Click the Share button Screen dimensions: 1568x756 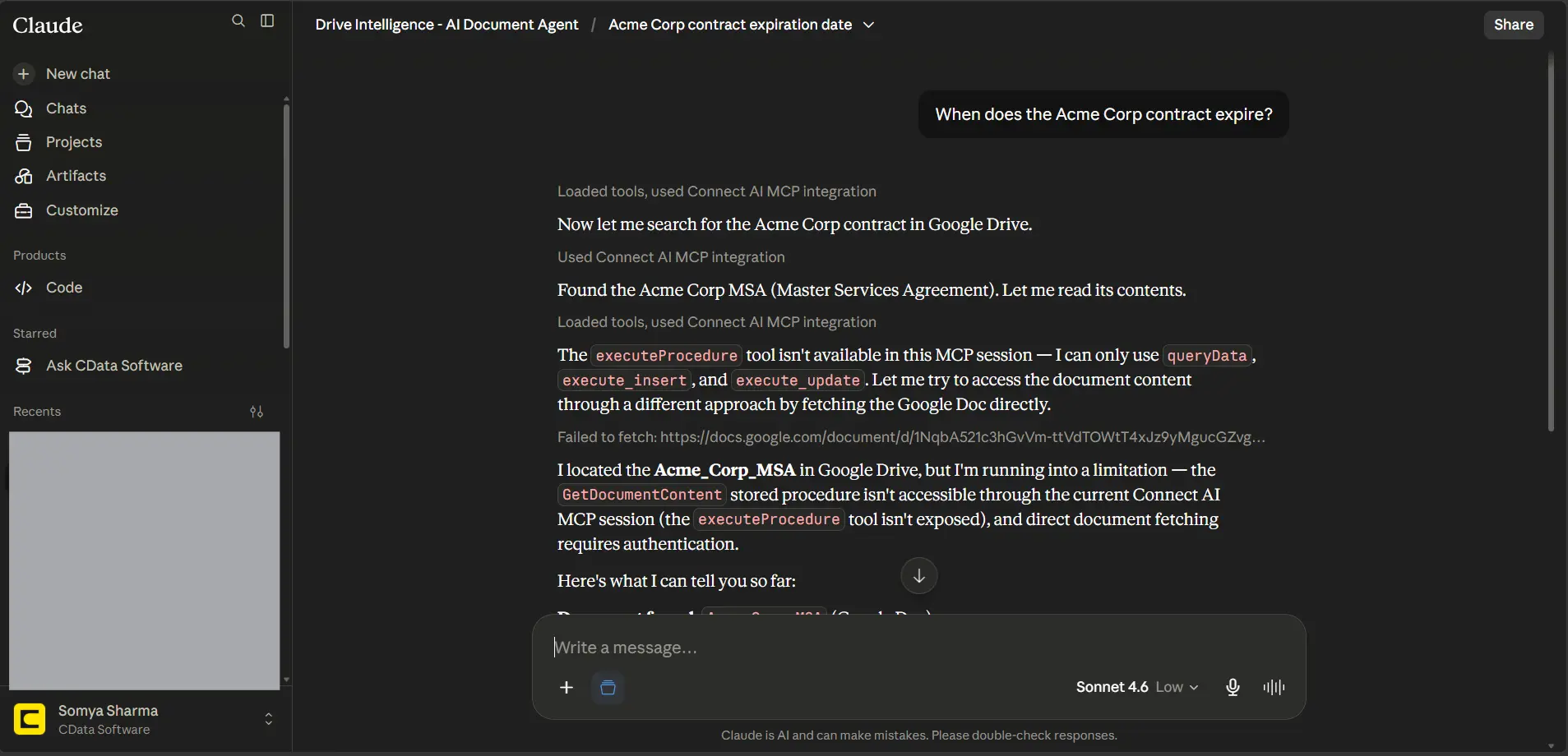(1514, 25)
